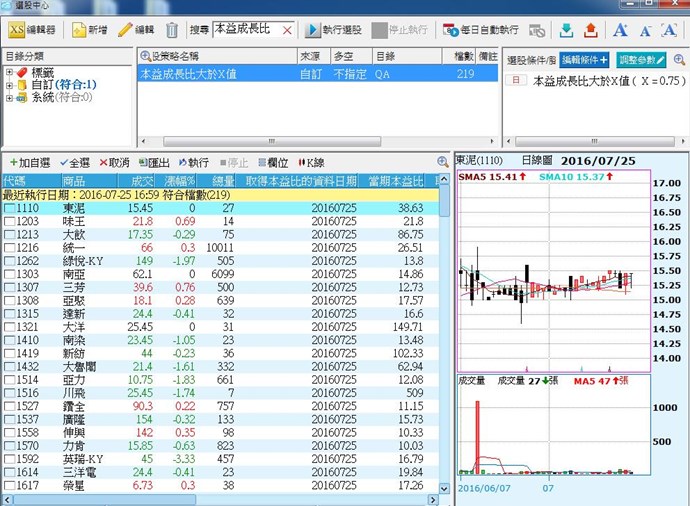This screenshot has width=690, height=506.
Task: Expand the 系統 tree node
Action: point(10,97)
